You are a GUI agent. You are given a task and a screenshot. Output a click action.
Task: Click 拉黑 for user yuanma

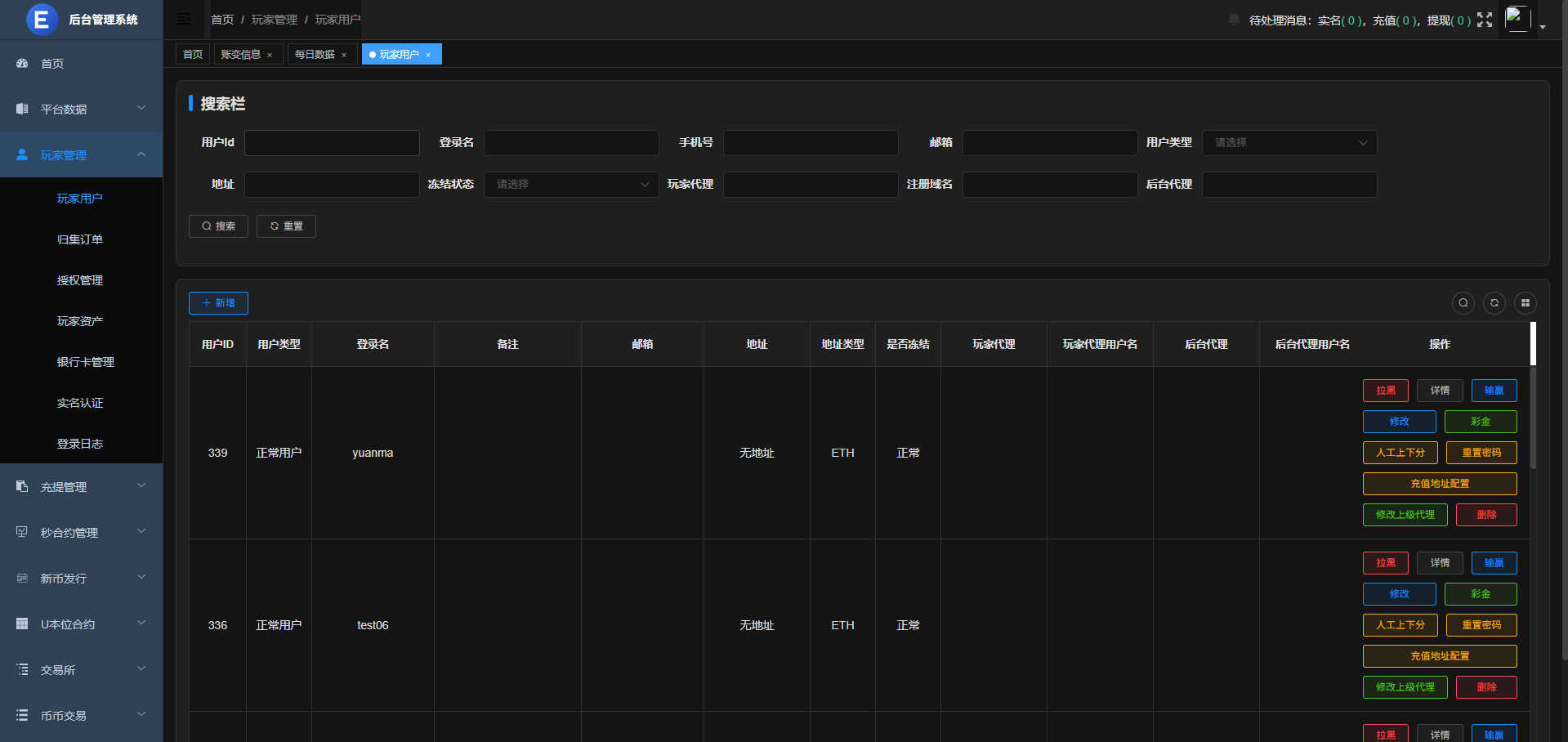[x=1386, y=391]
